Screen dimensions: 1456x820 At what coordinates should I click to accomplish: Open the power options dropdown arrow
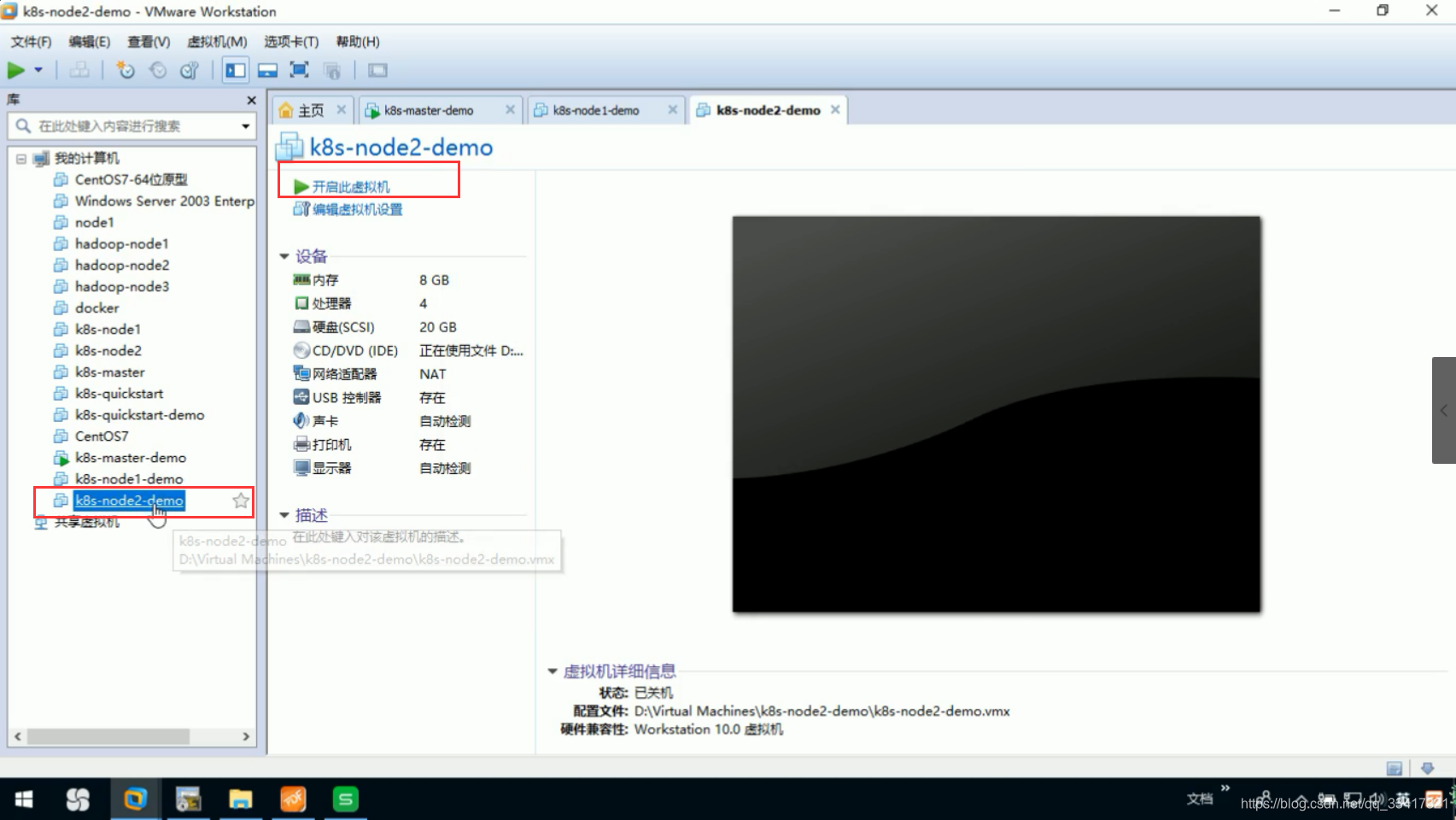38,70
